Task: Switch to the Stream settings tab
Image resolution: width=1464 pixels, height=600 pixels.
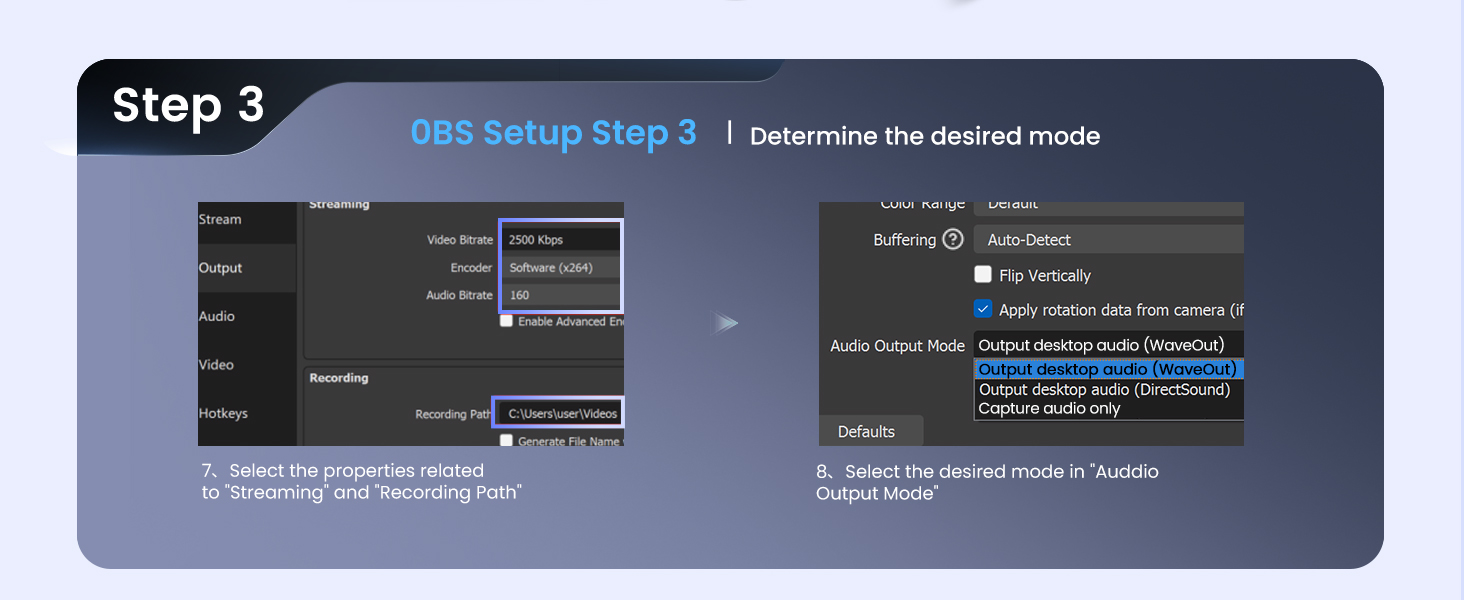Action: [x=222, y=220]
